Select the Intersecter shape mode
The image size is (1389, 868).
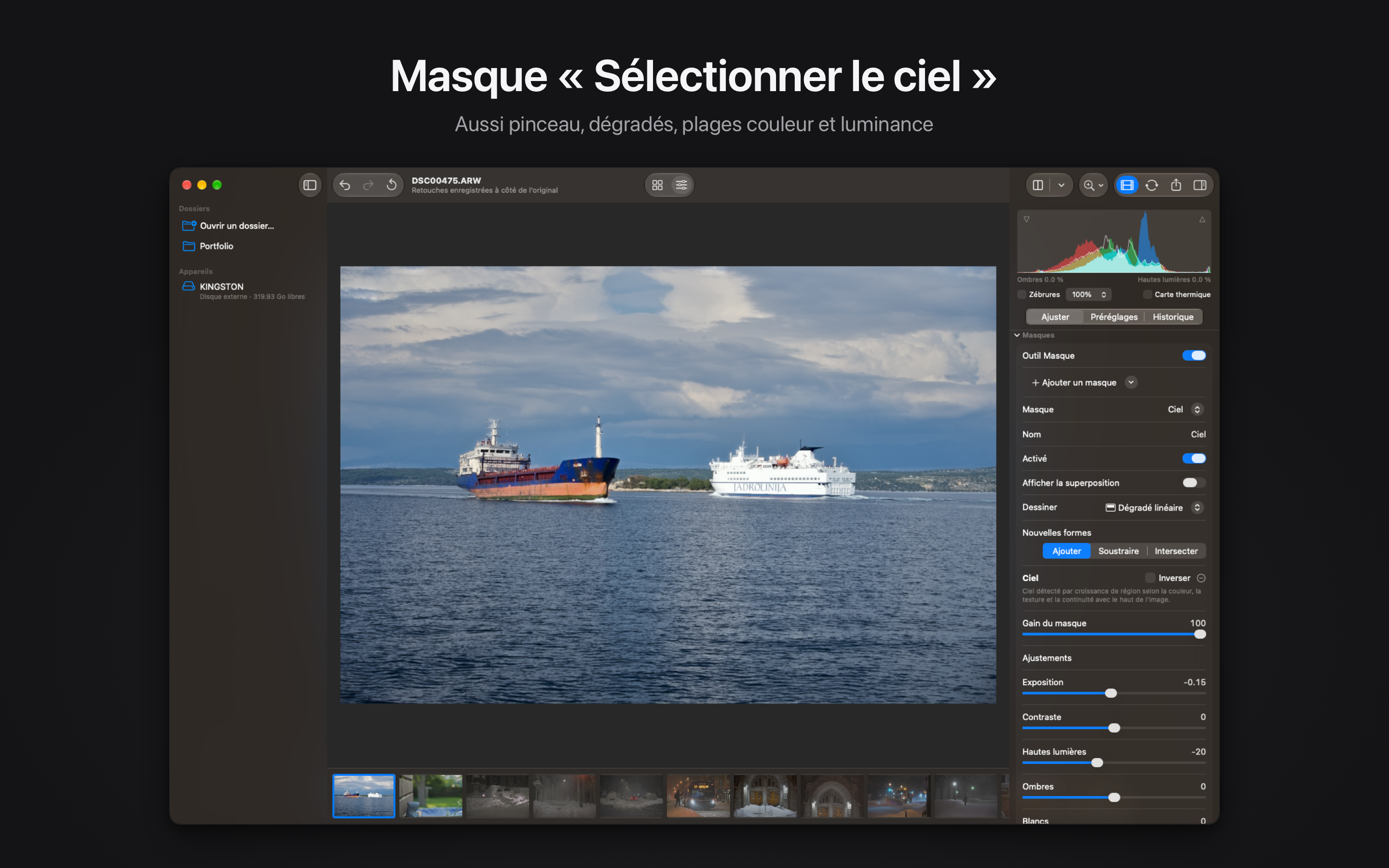click(x=1176, y=551)
